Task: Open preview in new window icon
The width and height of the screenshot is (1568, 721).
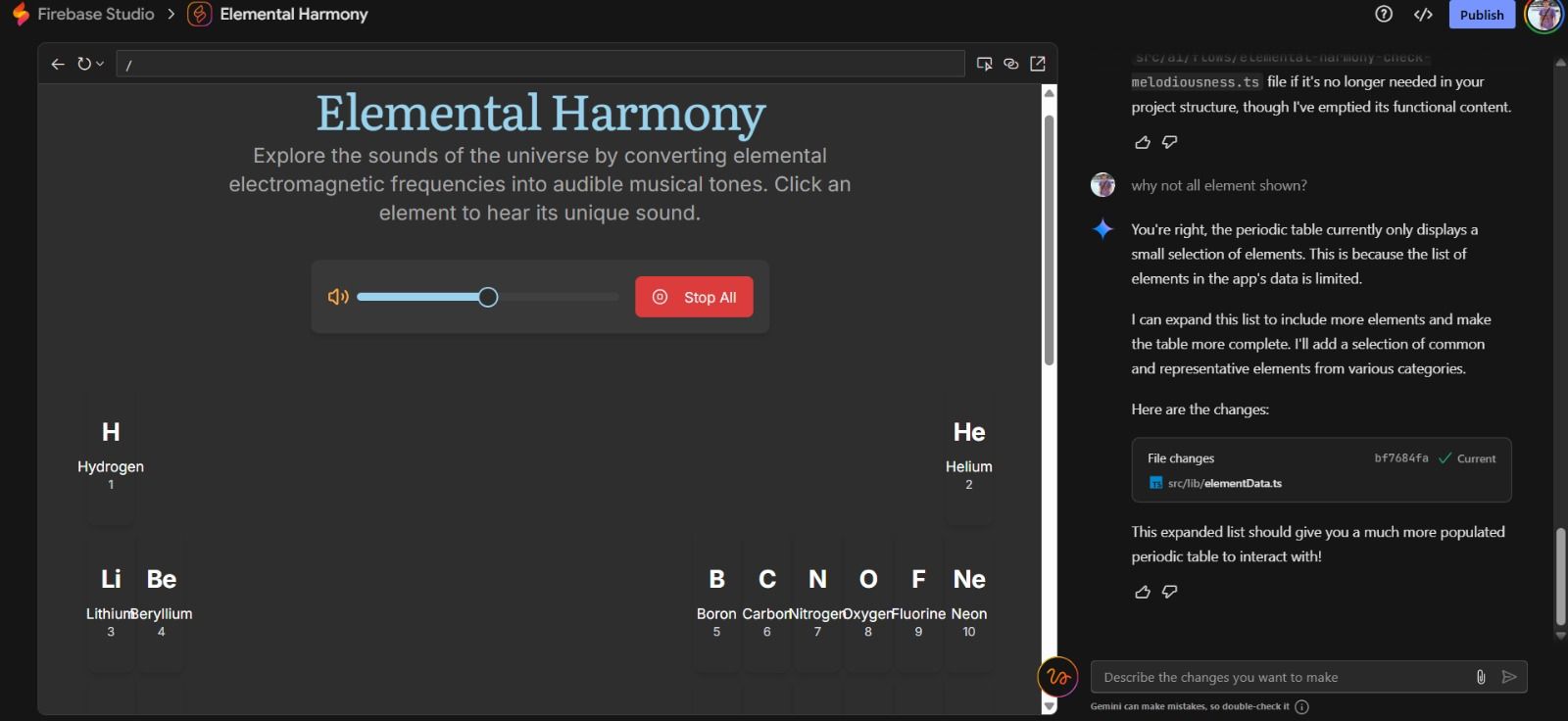Action: coord(1038,64)
